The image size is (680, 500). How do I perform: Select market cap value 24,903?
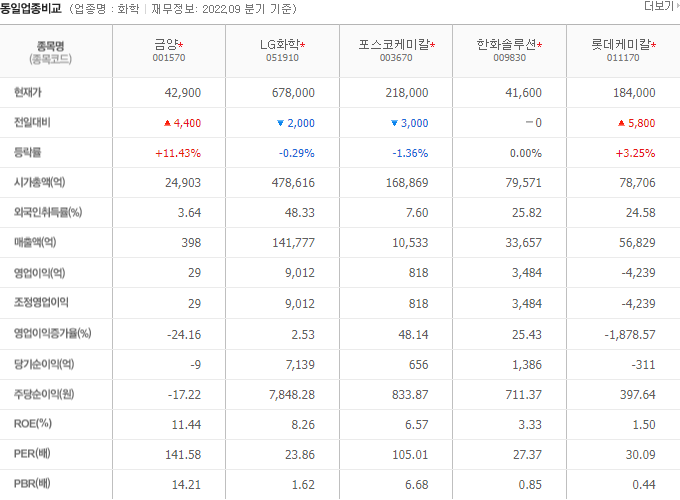[183, 183]
